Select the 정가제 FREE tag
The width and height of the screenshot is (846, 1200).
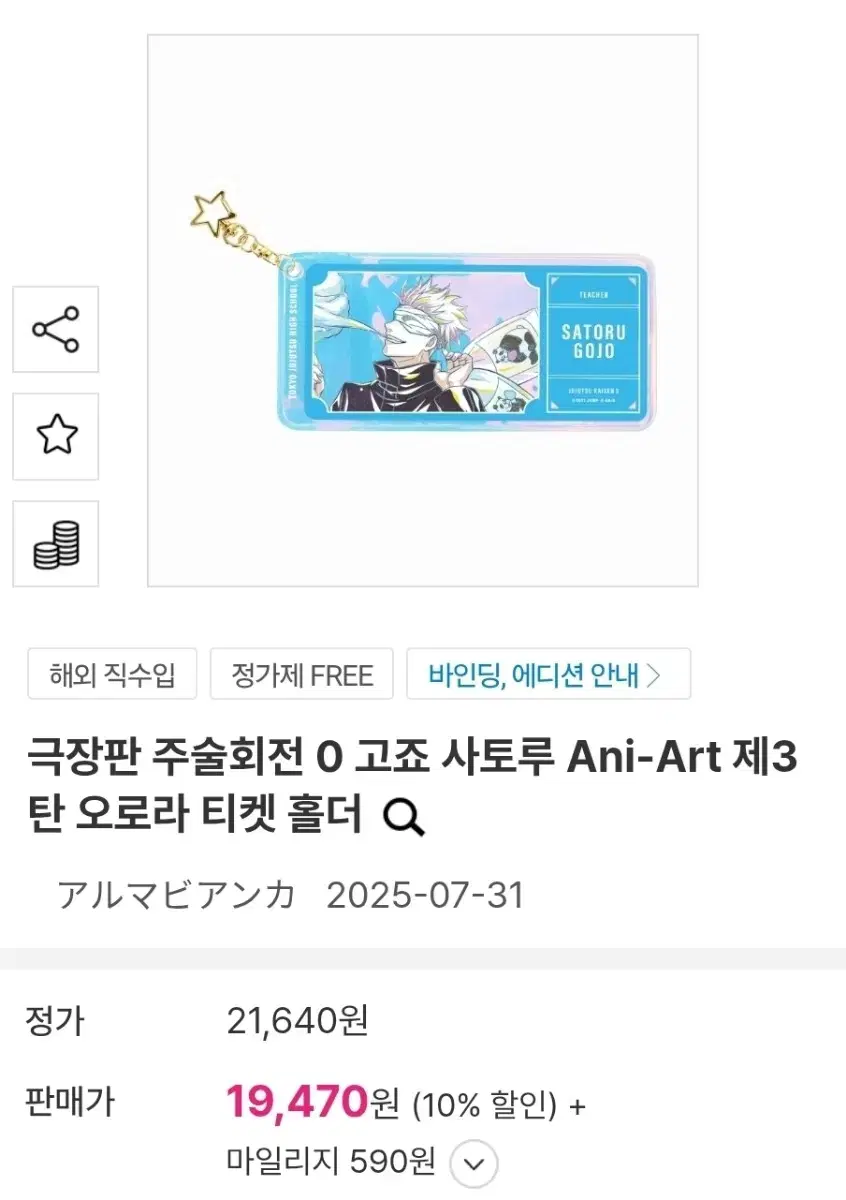click(x=302, y=674)
